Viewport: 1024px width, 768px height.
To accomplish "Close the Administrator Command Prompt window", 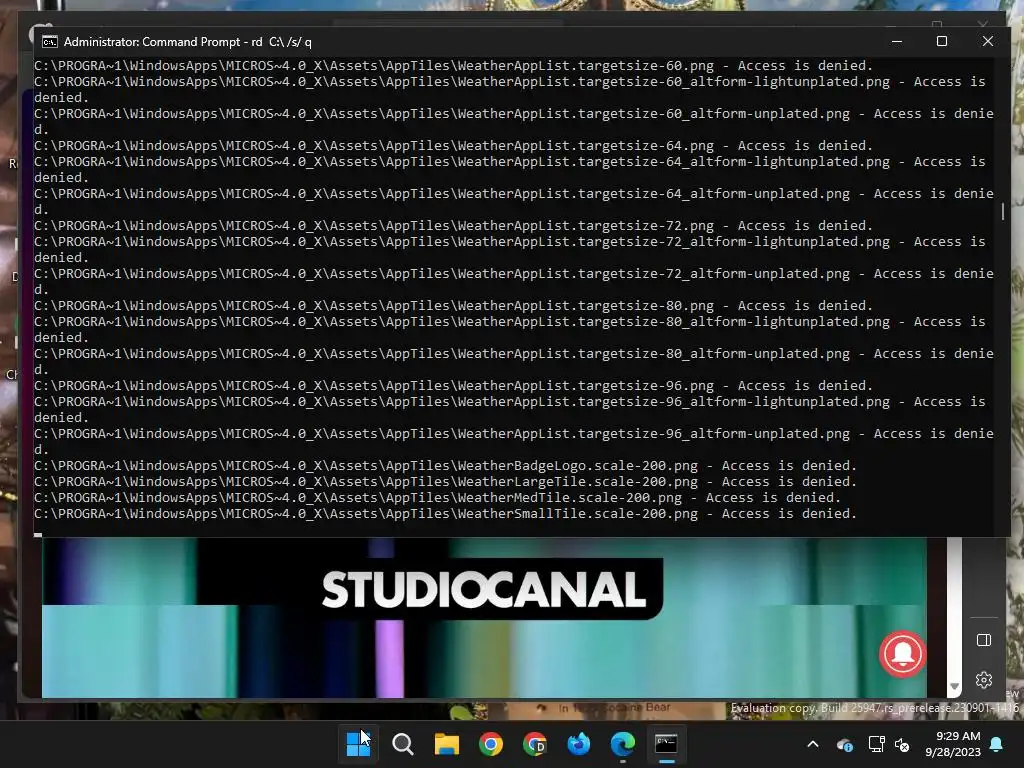I will (987, 41).
